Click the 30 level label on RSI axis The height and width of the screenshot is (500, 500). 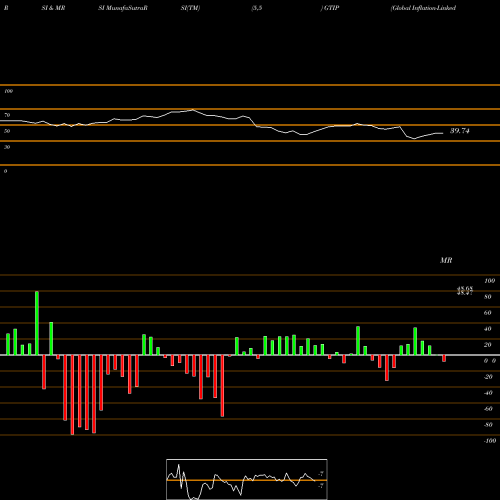[x=7, y=147]
